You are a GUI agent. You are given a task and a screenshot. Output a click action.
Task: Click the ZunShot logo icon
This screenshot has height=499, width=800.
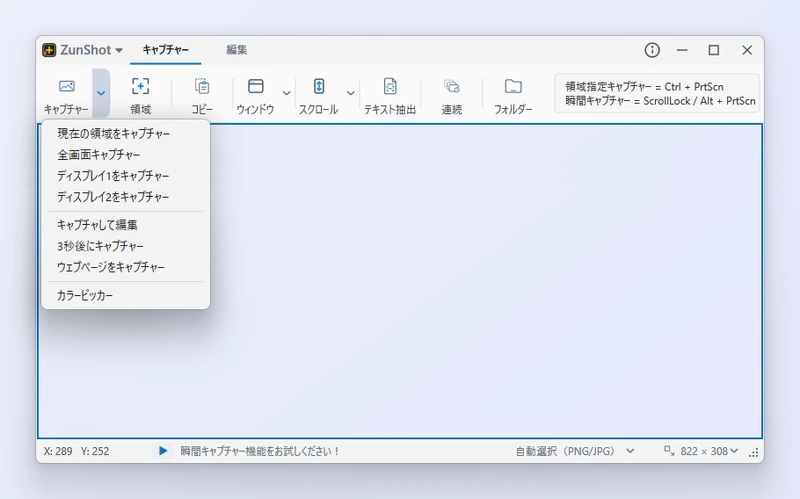pos(49,50)
